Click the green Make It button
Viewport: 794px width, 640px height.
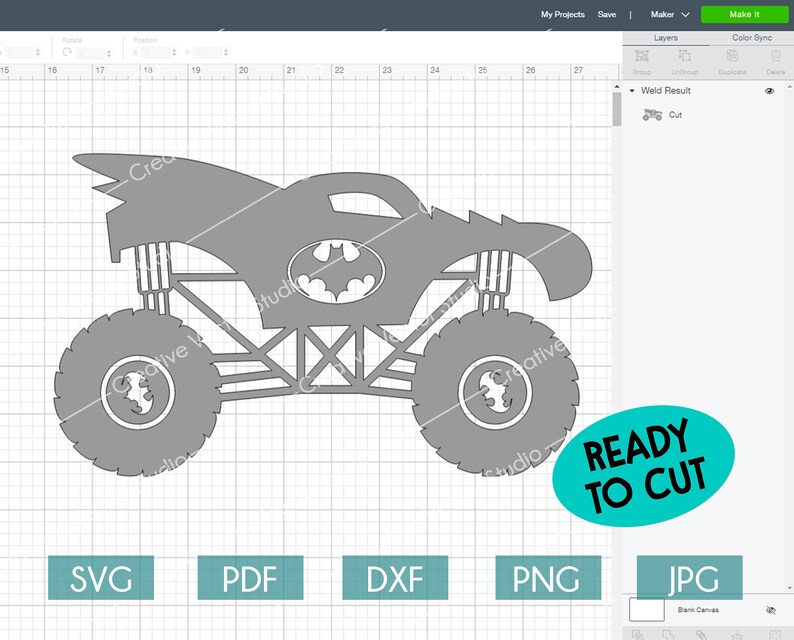click(x=744, y=15)
